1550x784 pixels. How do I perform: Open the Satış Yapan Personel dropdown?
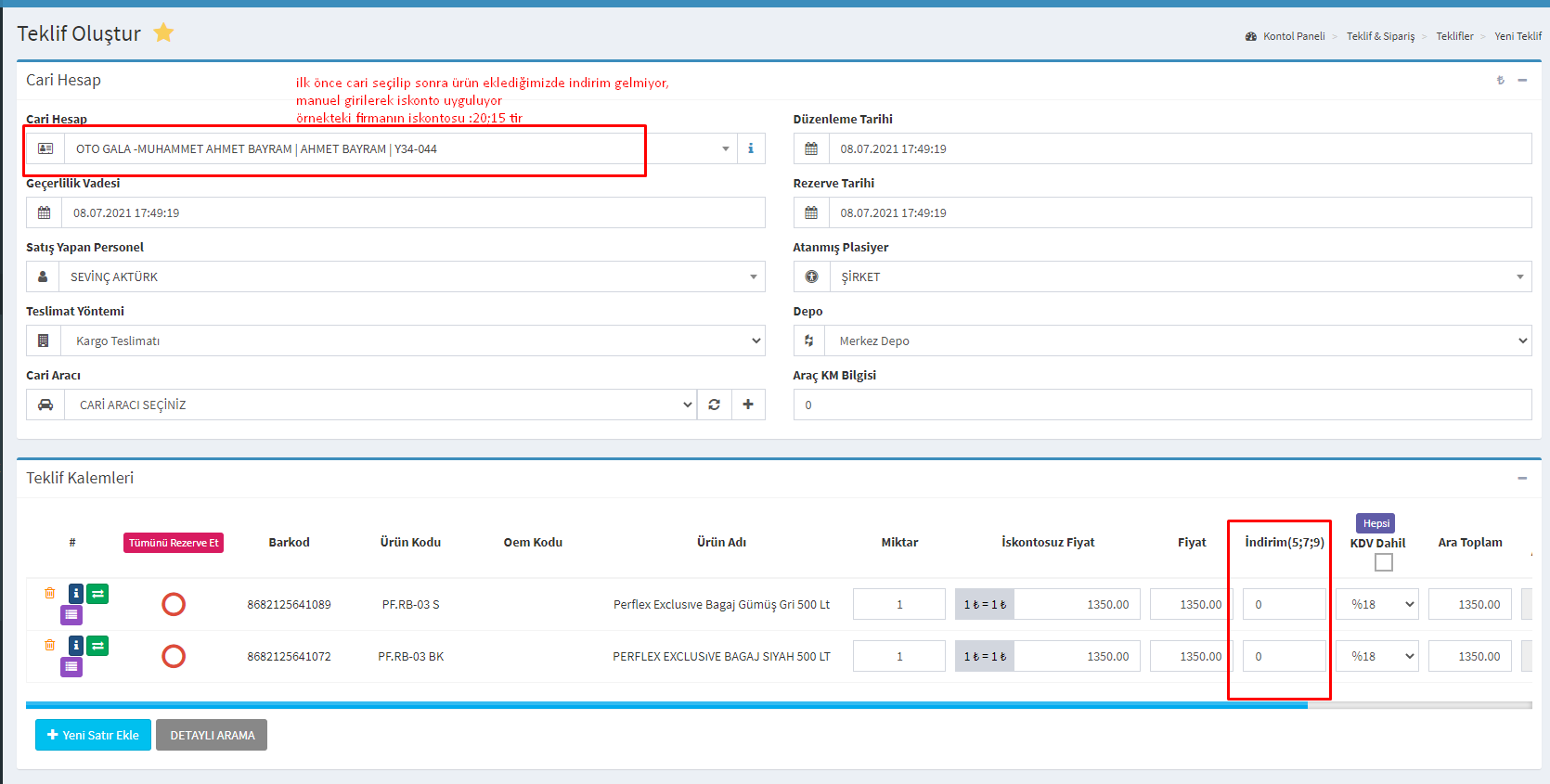click(411, 276)
